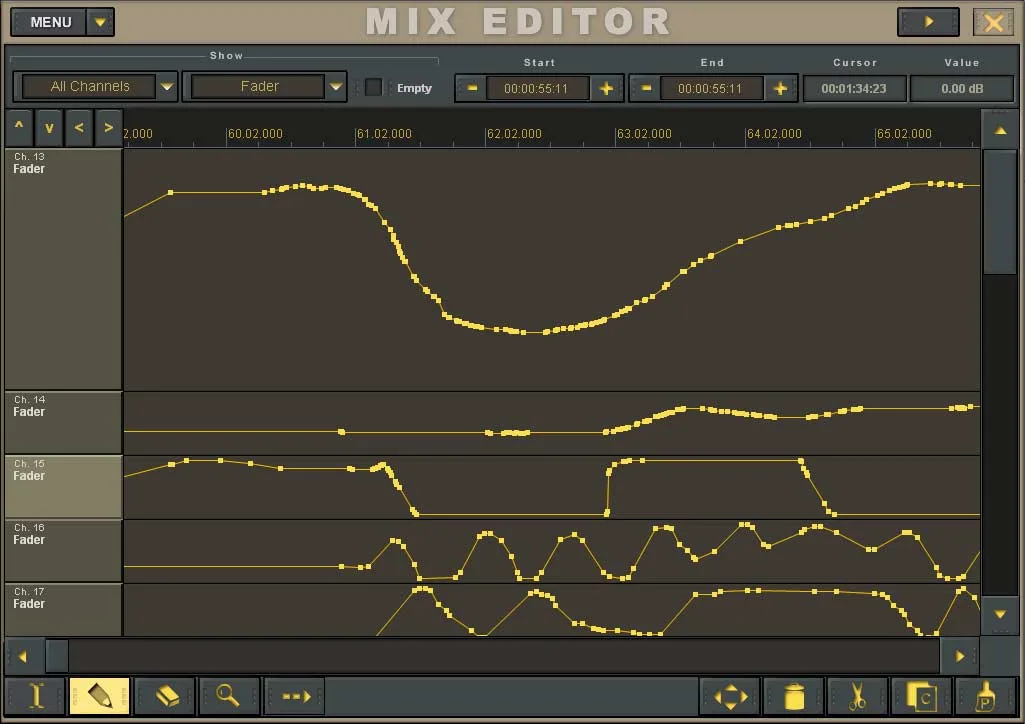
Task: Click the play arrow button at top right
Action: click(928, 22)
